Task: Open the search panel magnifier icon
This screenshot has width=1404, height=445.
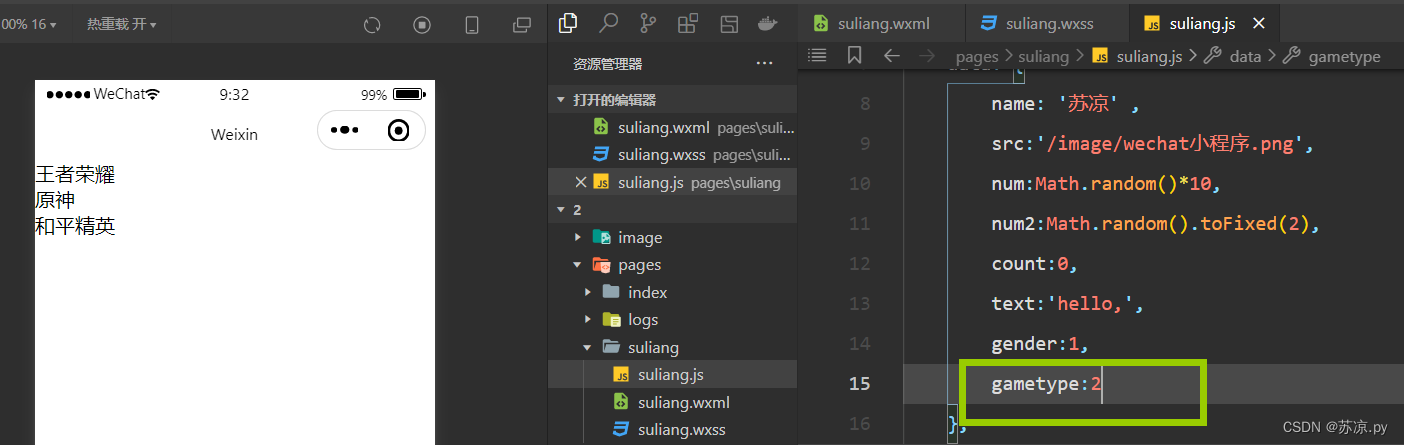Action: coord(608,23)
